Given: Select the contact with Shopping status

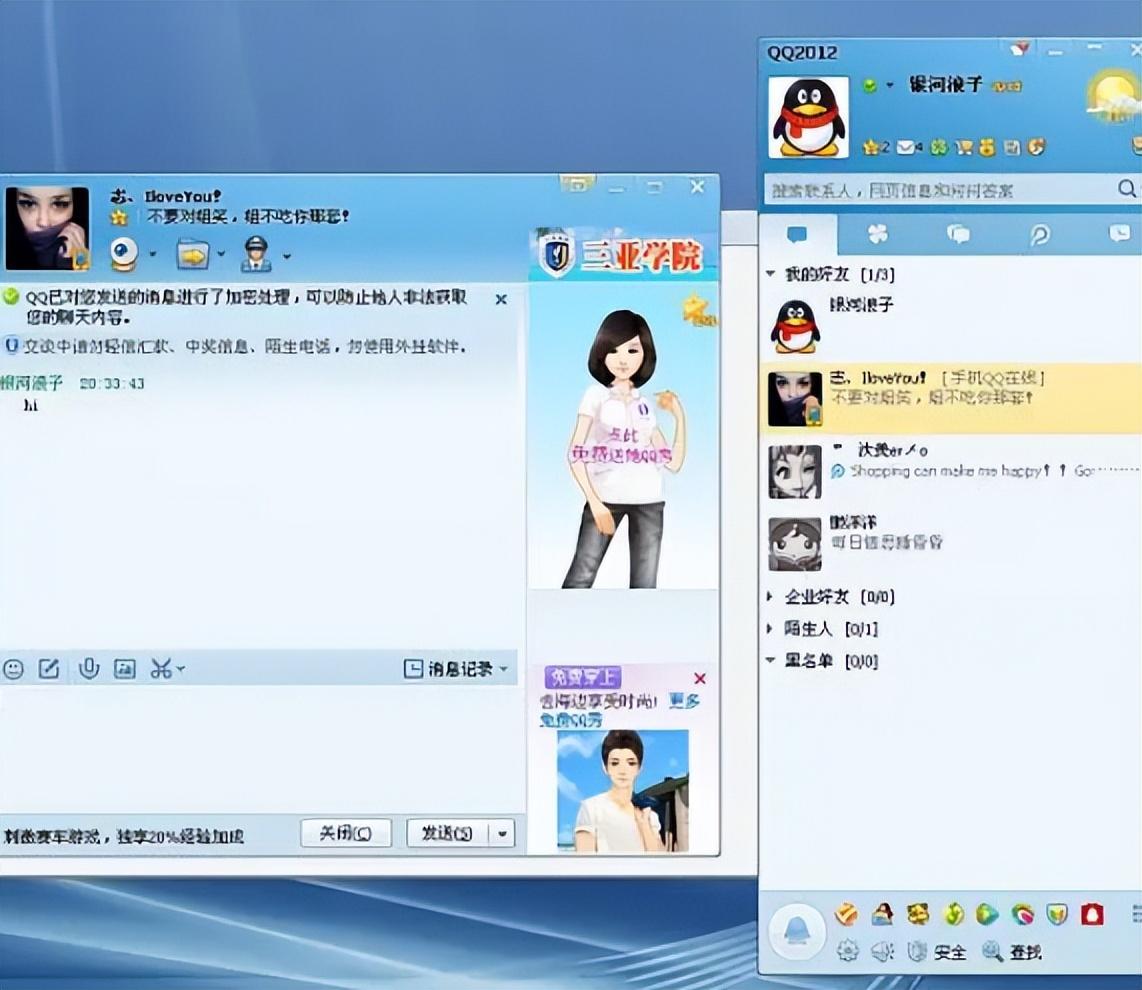Looking at the screenshot, I should tap(950, 472).
